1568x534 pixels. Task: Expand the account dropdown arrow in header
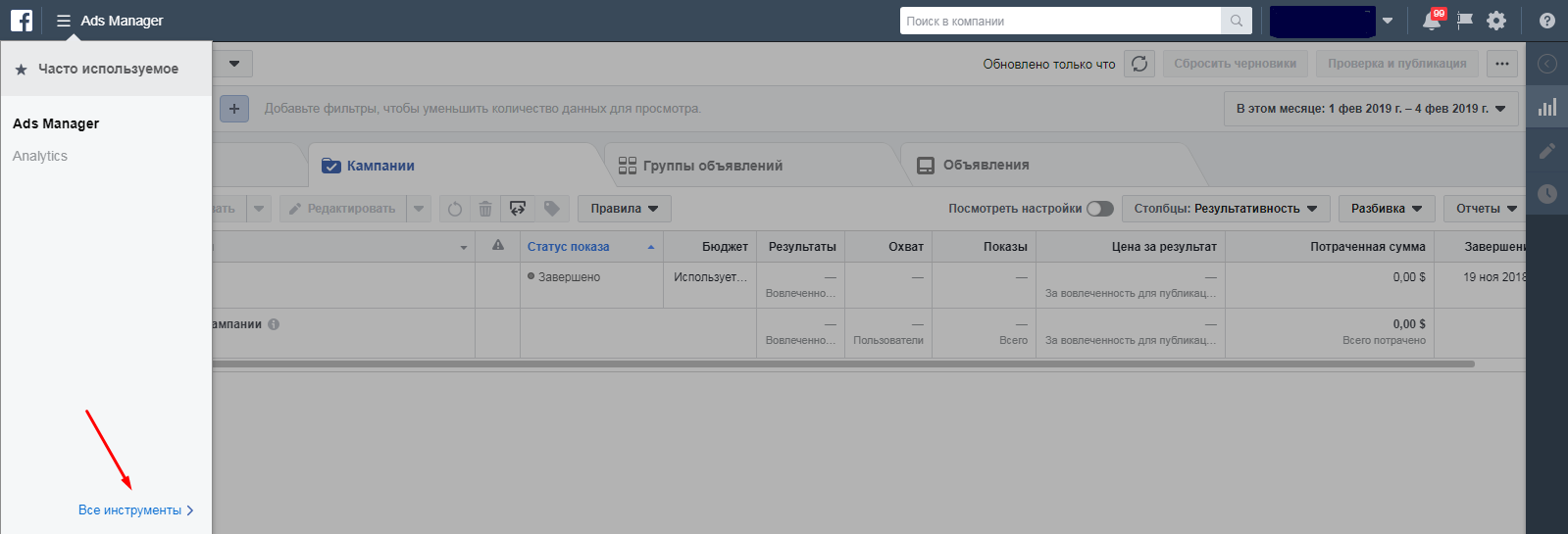click(1388, 21)
